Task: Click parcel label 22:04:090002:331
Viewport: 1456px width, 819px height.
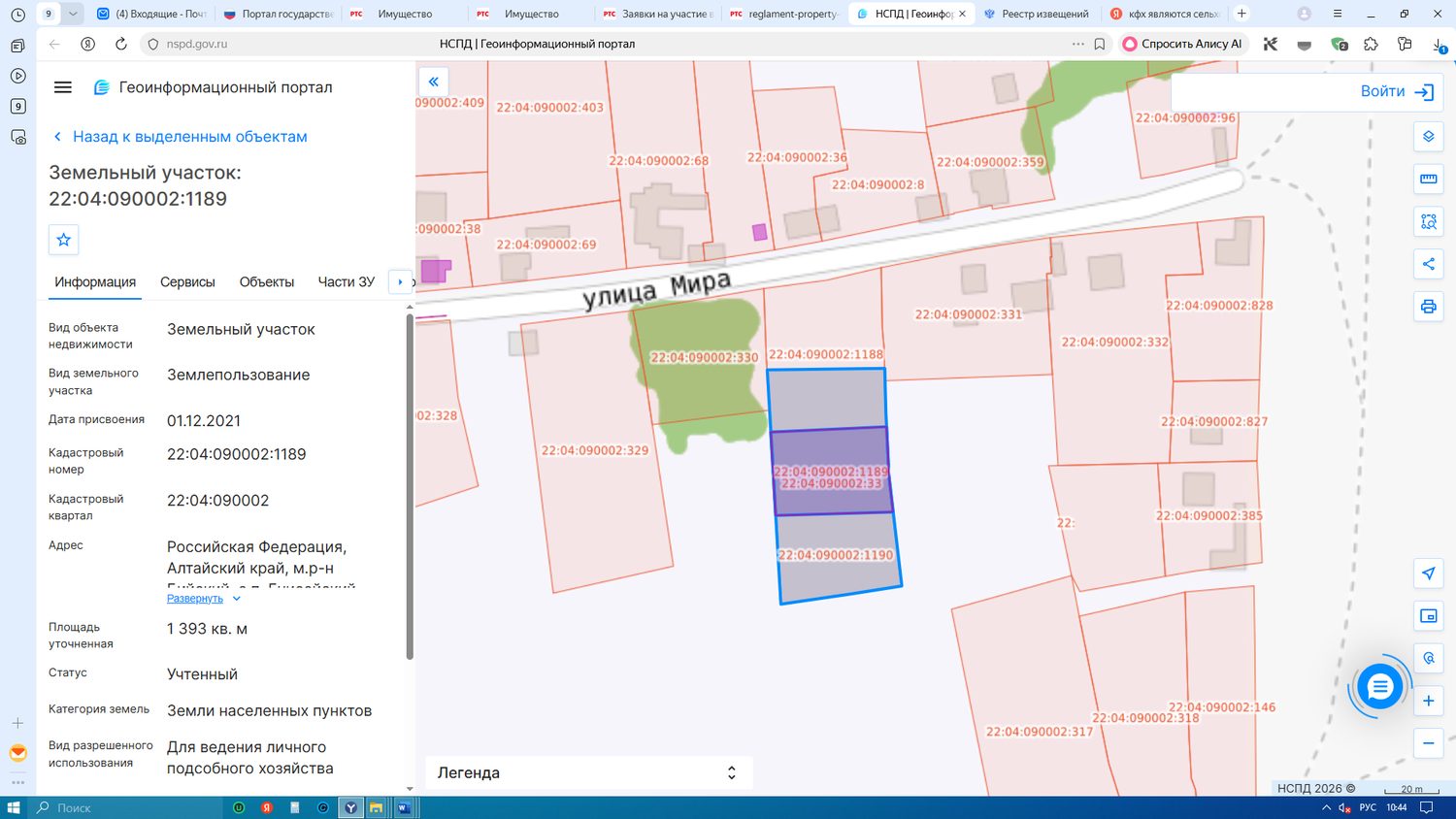Action: pyautogui.click(x=969, y=314)
